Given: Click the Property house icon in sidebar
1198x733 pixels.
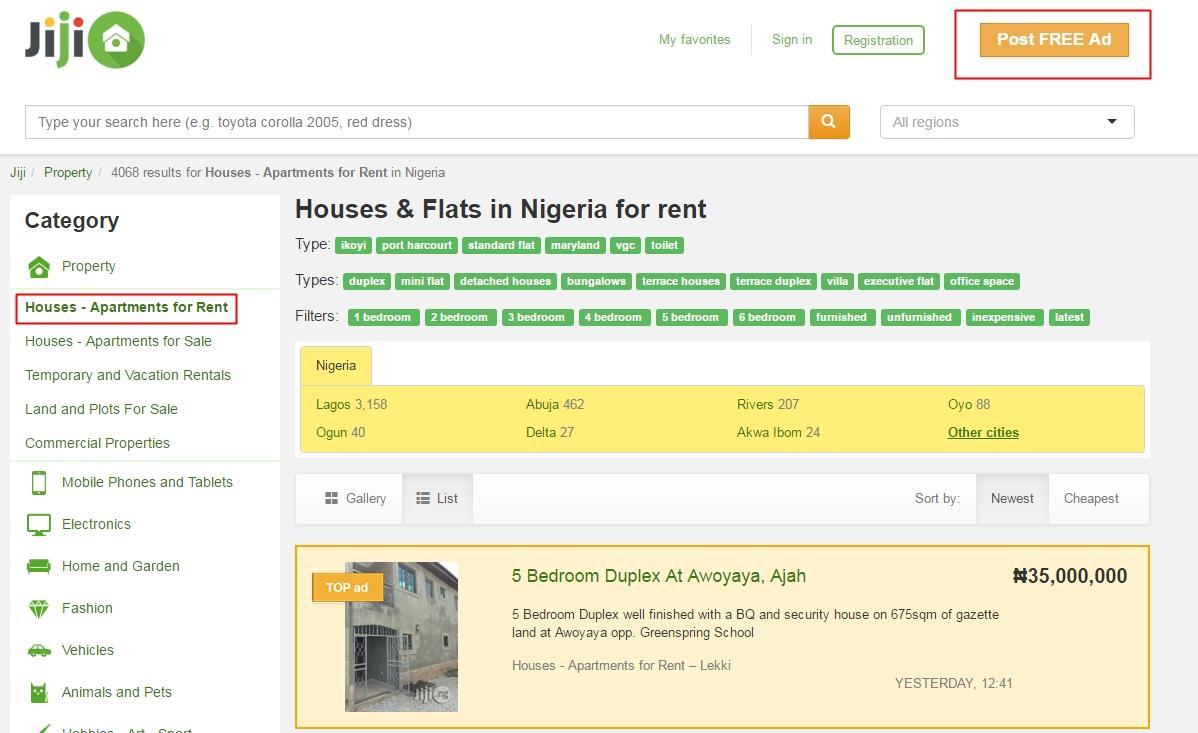Looking at the screenshot, I should tap(39, 267).
